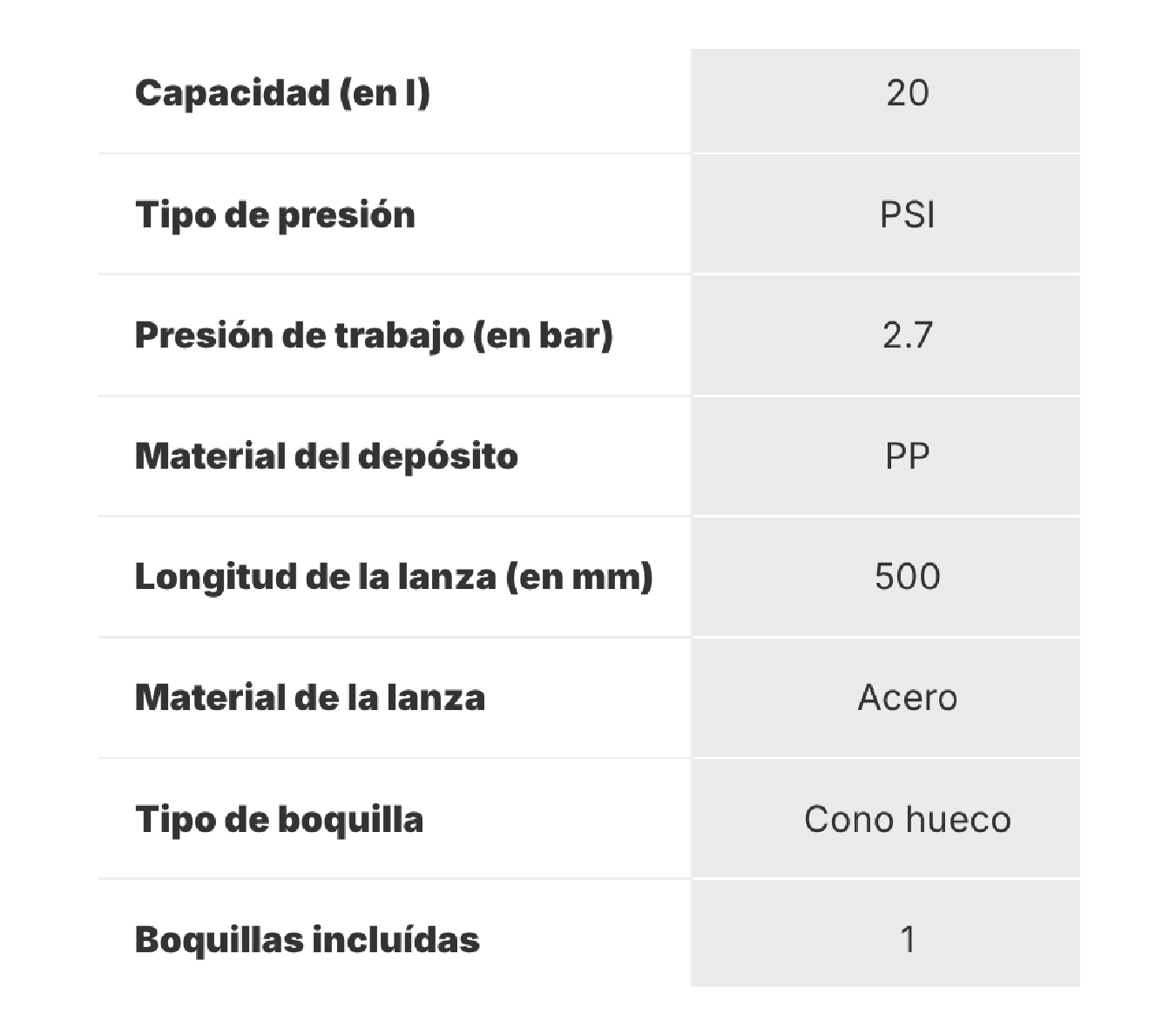The width and height of the screenshot is (1176, 1035).
Task: Click the 'Material de la lanza' label
Action: (x=310, y=698)
